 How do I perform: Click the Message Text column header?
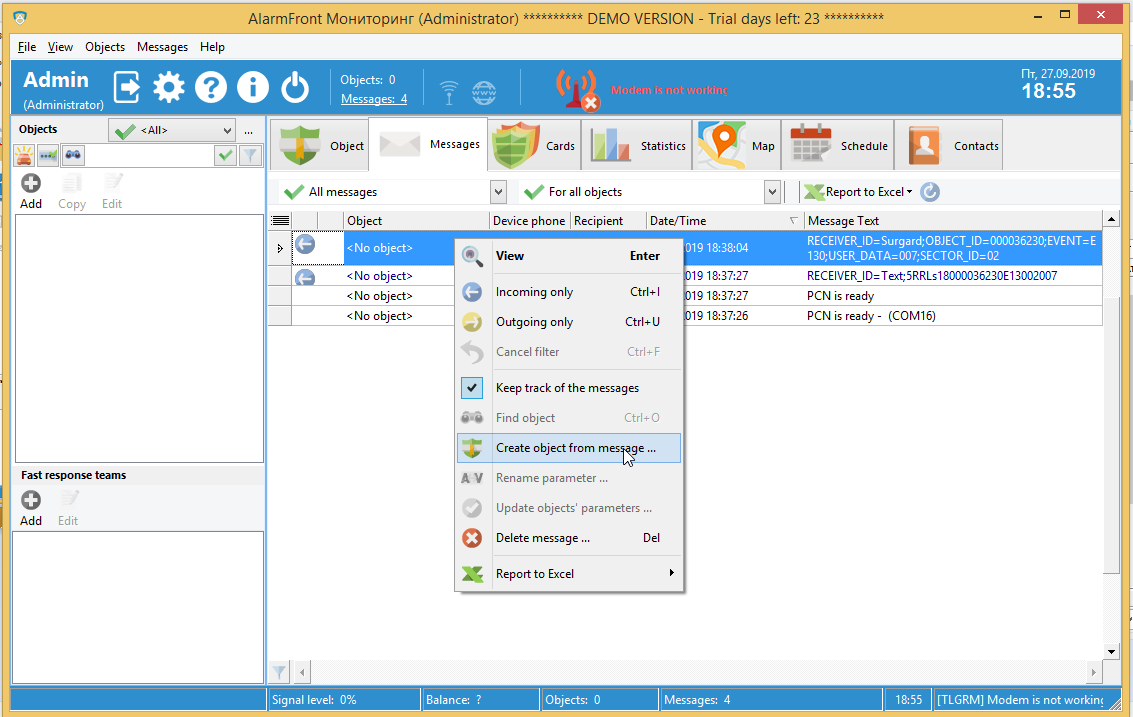tap(953, 220)
